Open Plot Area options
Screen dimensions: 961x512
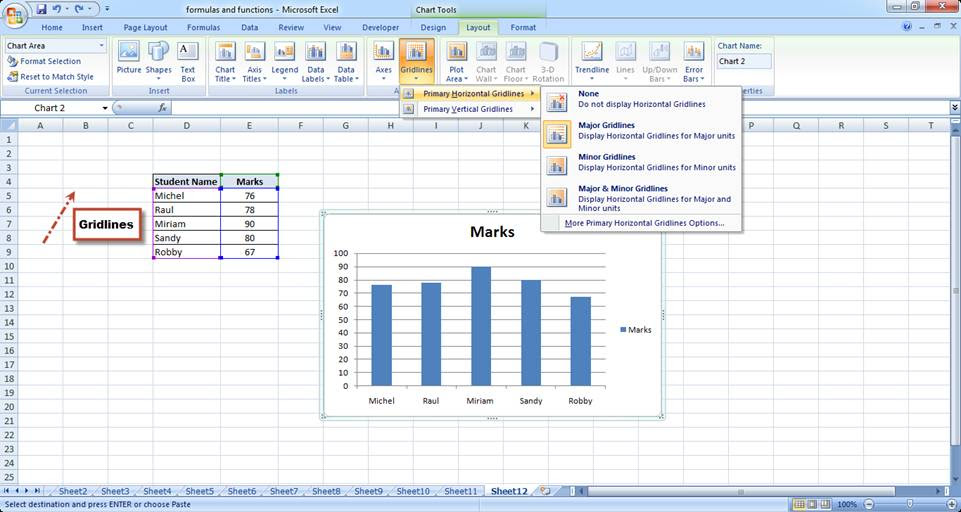pos(456,61)
